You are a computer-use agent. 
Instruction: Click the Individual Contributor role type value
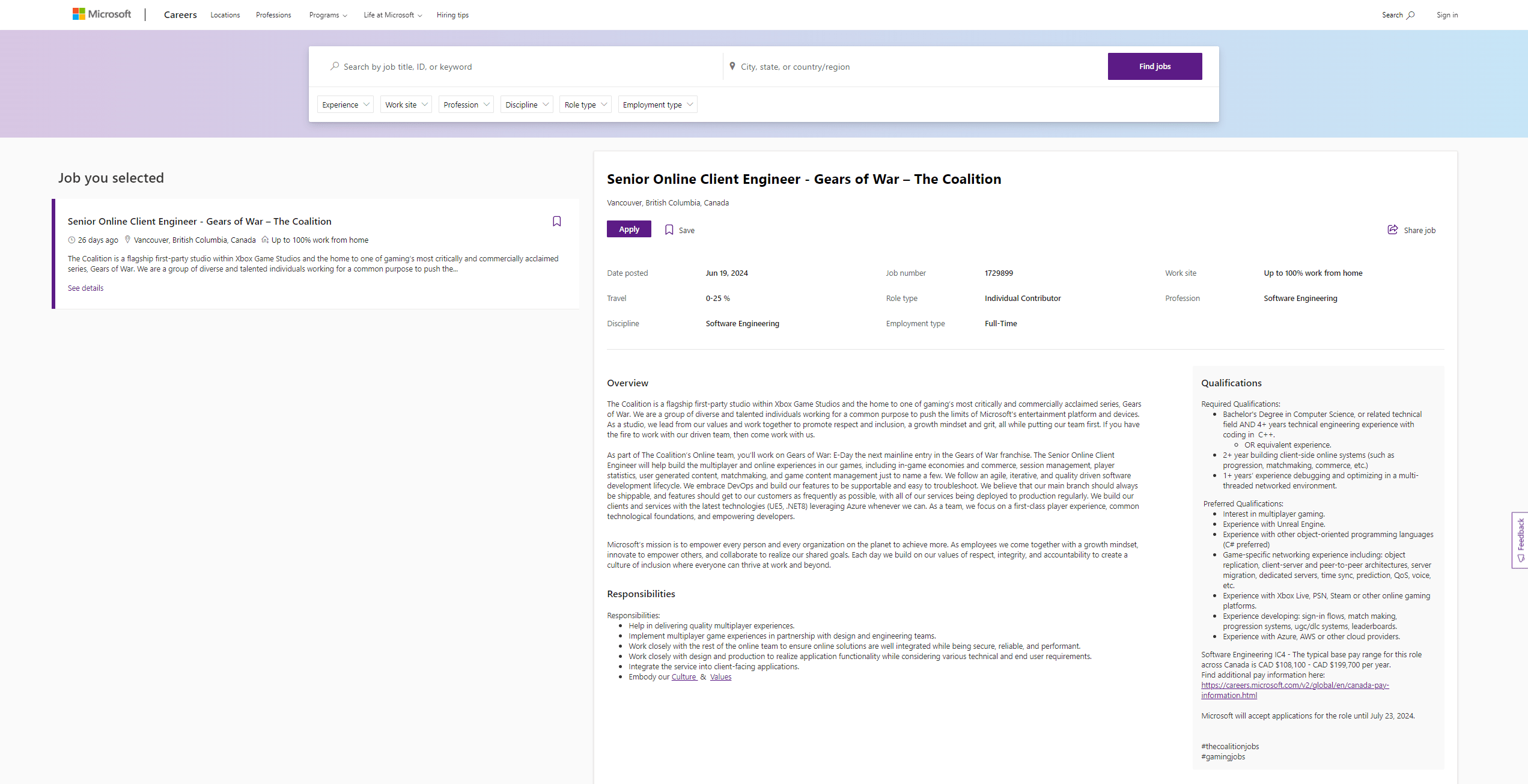click(x=1023, y=299)
